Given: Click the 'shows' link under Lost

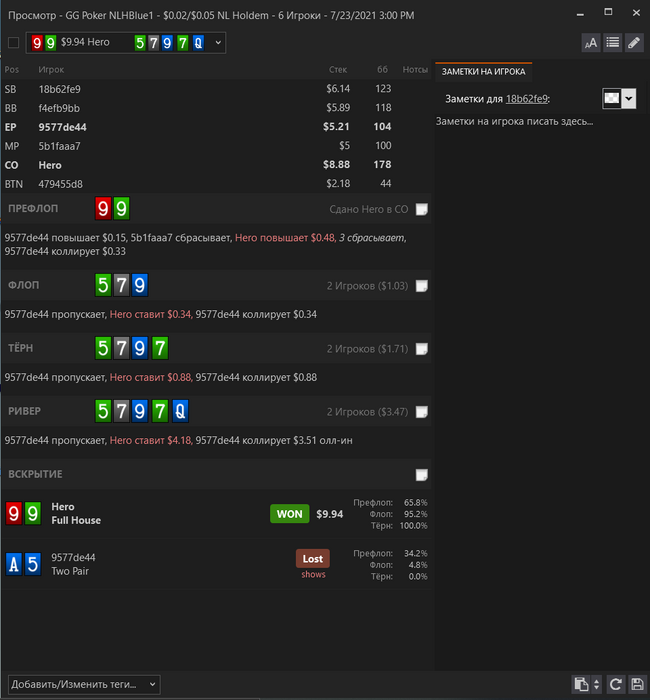Looking at the screenshot, I should click(x=313, y=575).
